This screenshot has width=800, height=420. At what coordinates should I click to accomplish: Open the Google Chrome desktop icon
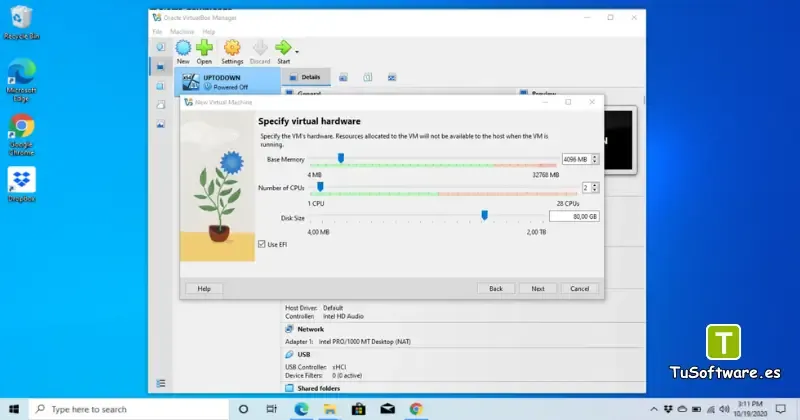click(21, 135)
